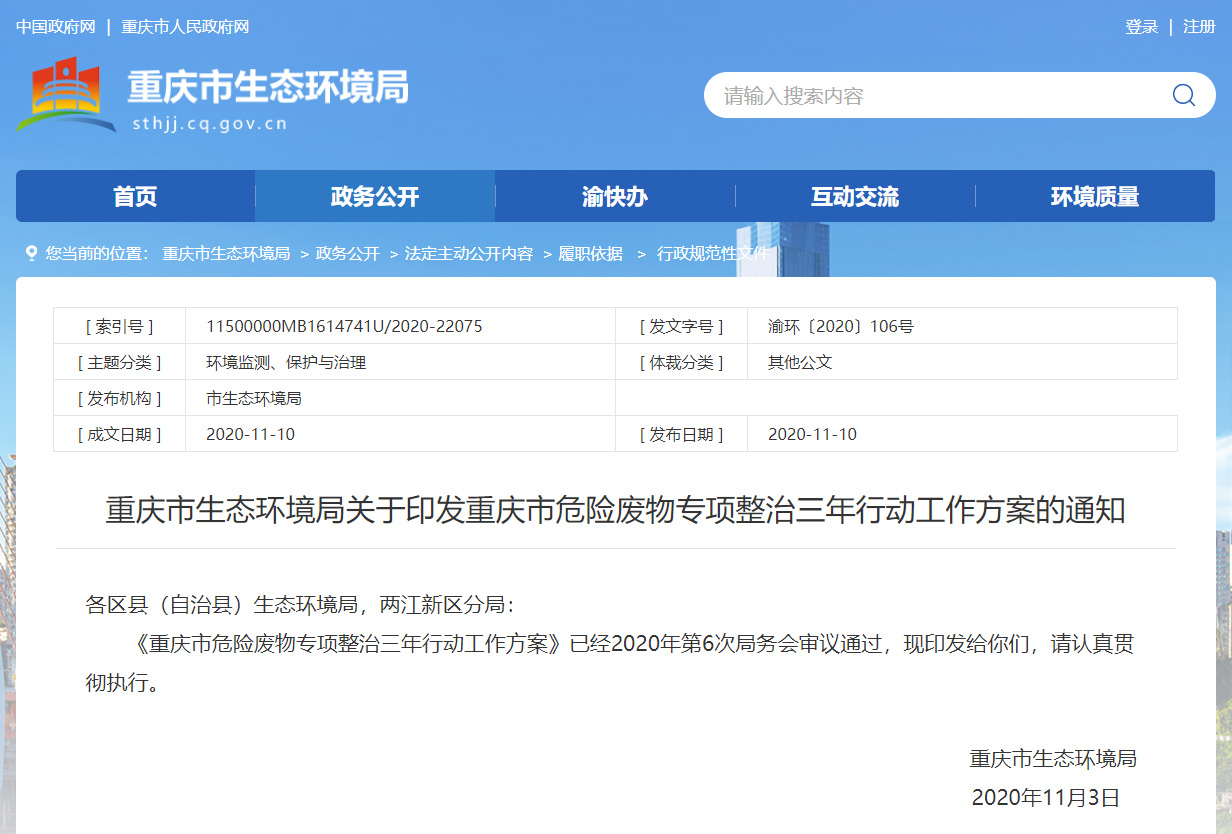Click the 登录 login link
This screenshot has width=1232, height=834.
(1141, 27)
